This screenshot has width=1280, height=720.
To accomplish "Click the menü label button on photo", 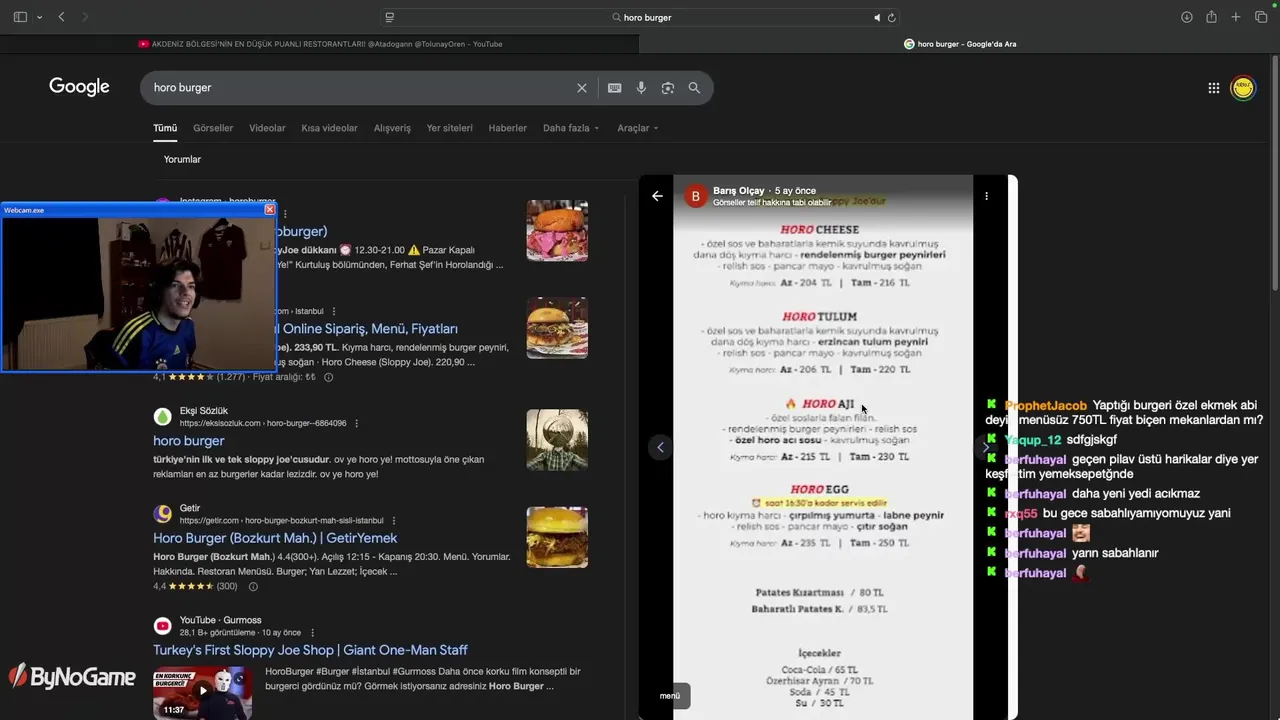I will point(672,696).
